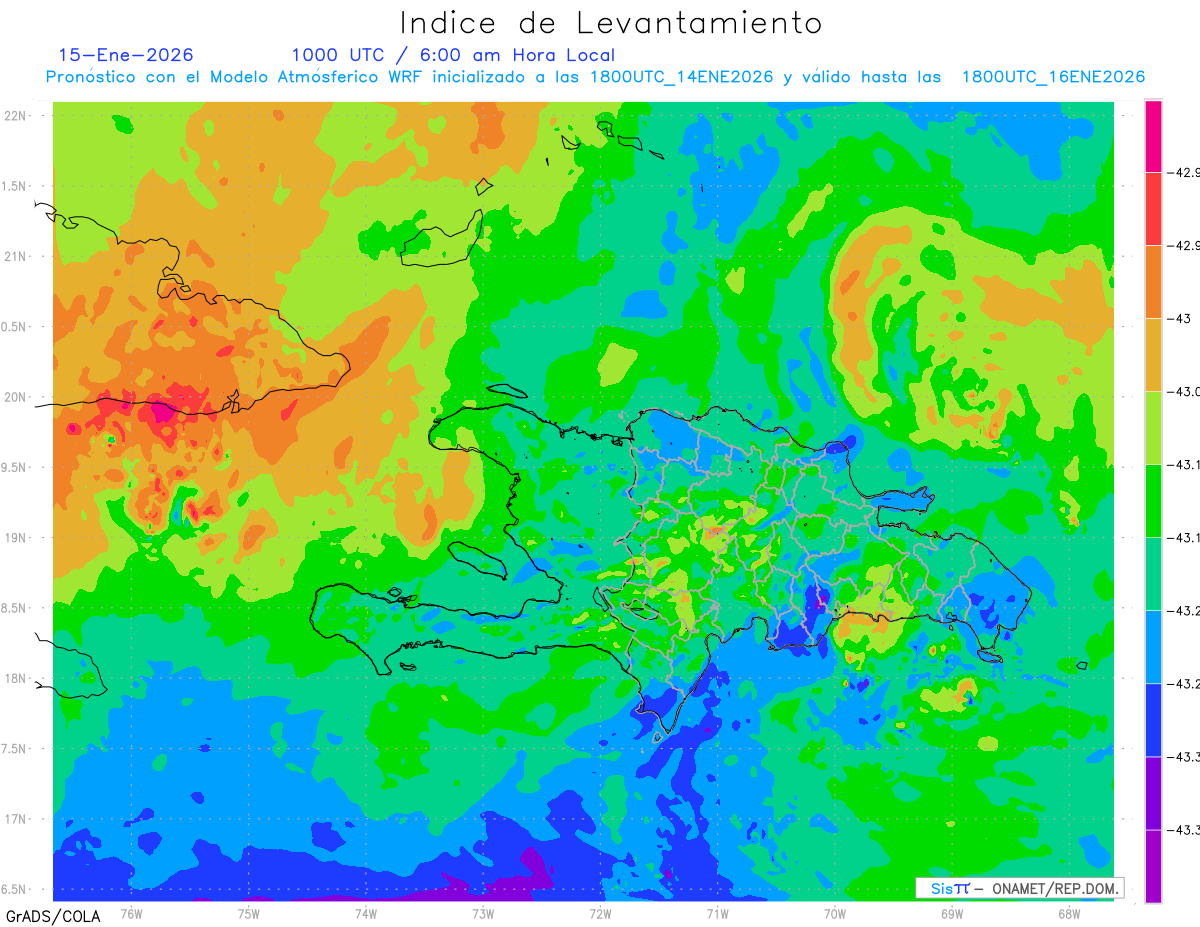Pick the golden yellow legend swatch
This screenshot has width=1200, height=927.
(1153, 355)
